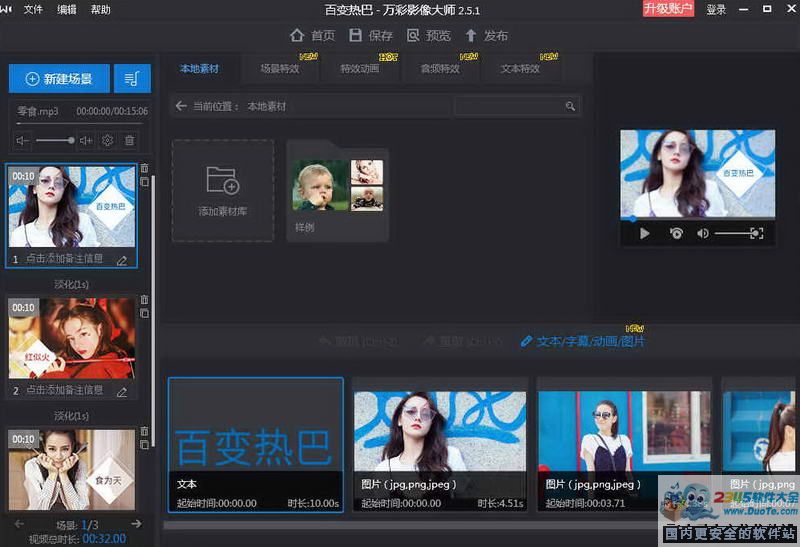Delete the 零食.mp3 audio track
The width and height of the screenshot is (800, 547).
coord(130,140)
